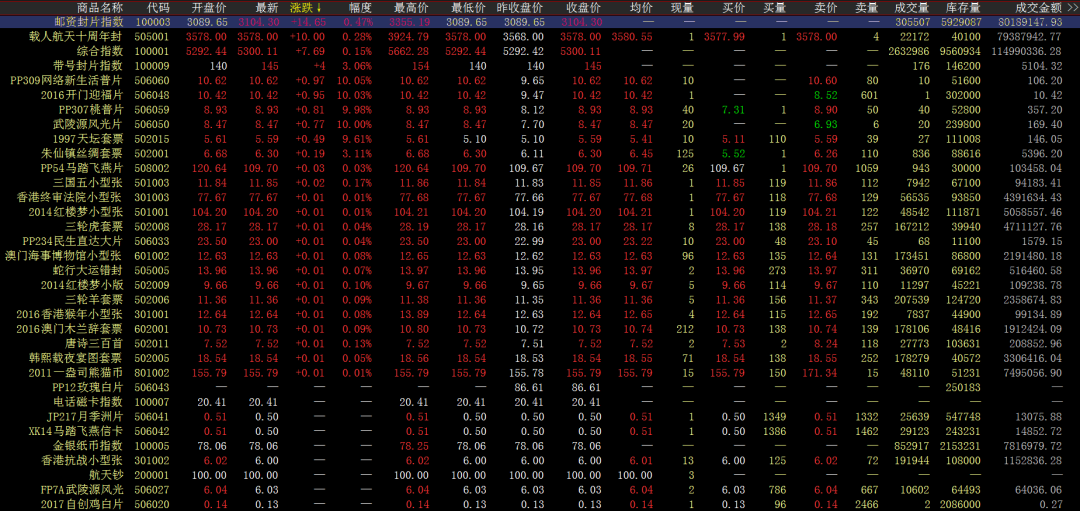
Task: Select the 金银纸币指数 row
Action: click(540, 446)
